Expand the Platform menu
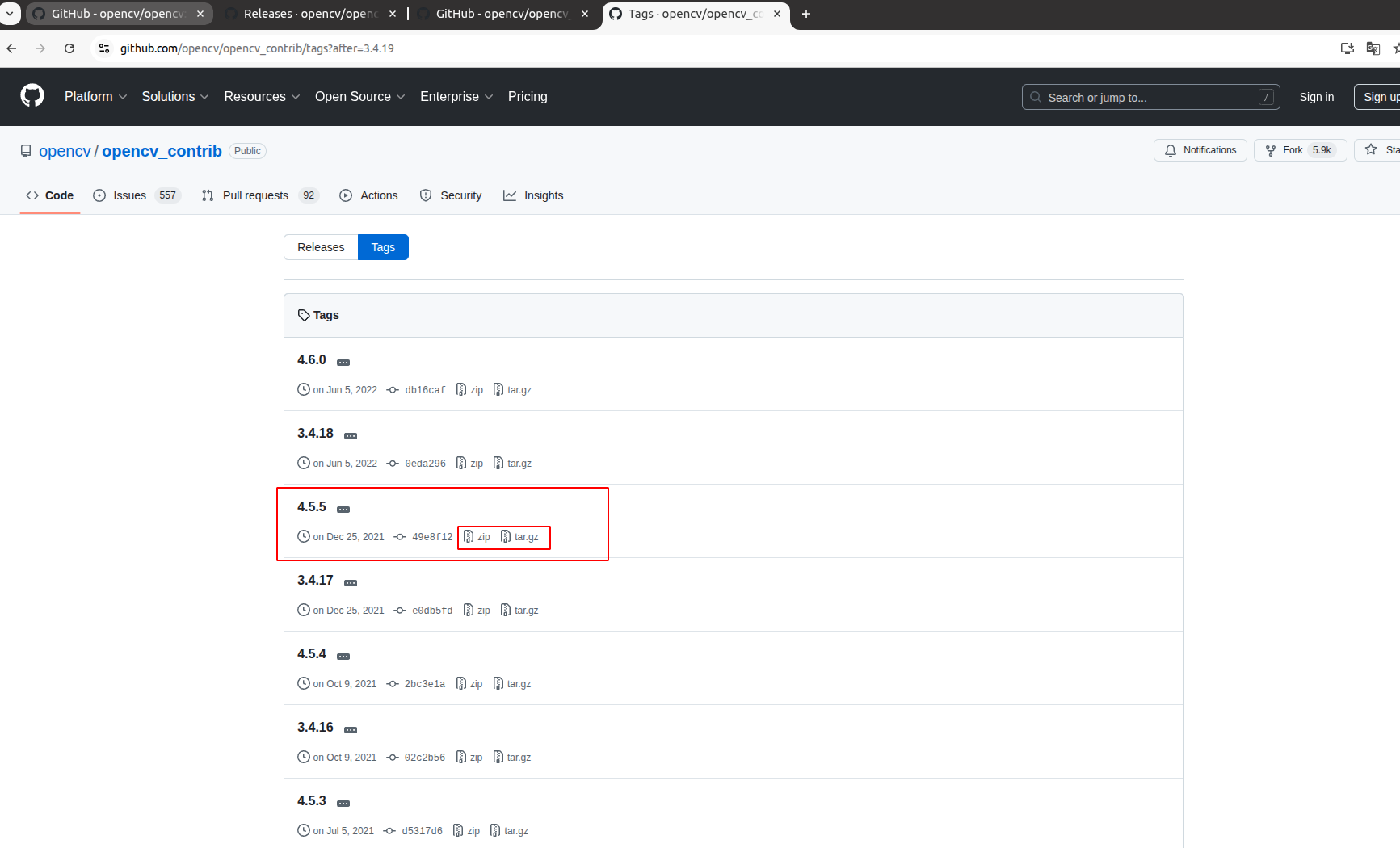 point(95,97)
